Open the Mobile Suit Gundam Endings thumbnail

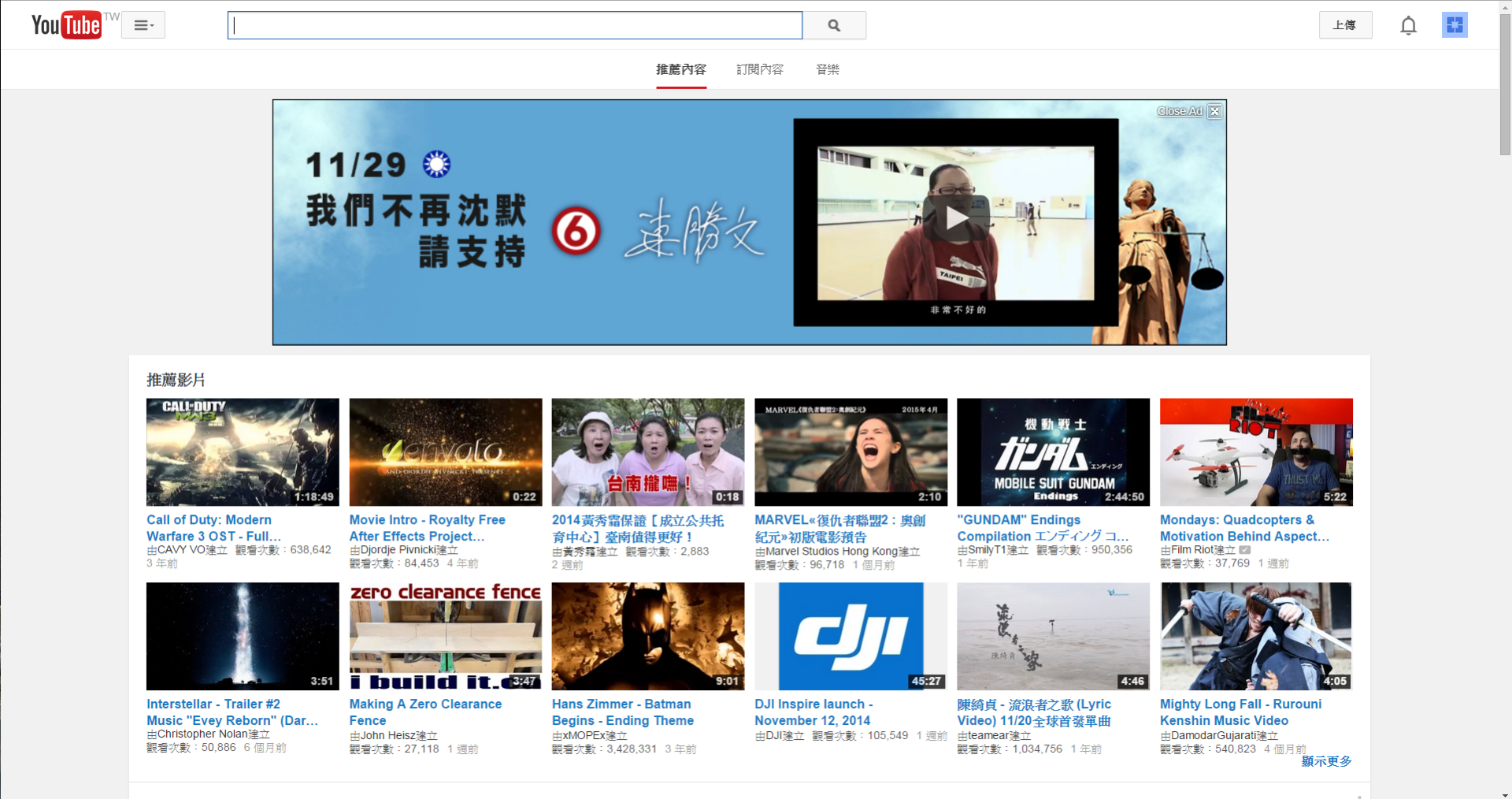coord(1054,452)
